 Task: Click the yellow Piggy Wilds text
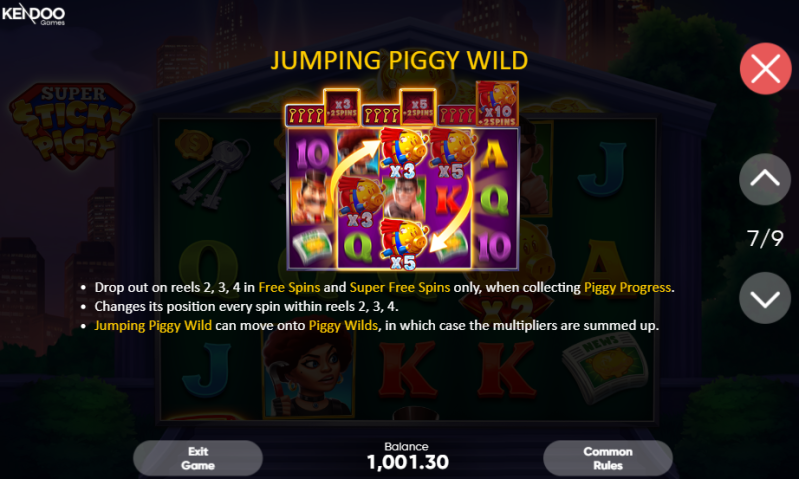[343, 326]
